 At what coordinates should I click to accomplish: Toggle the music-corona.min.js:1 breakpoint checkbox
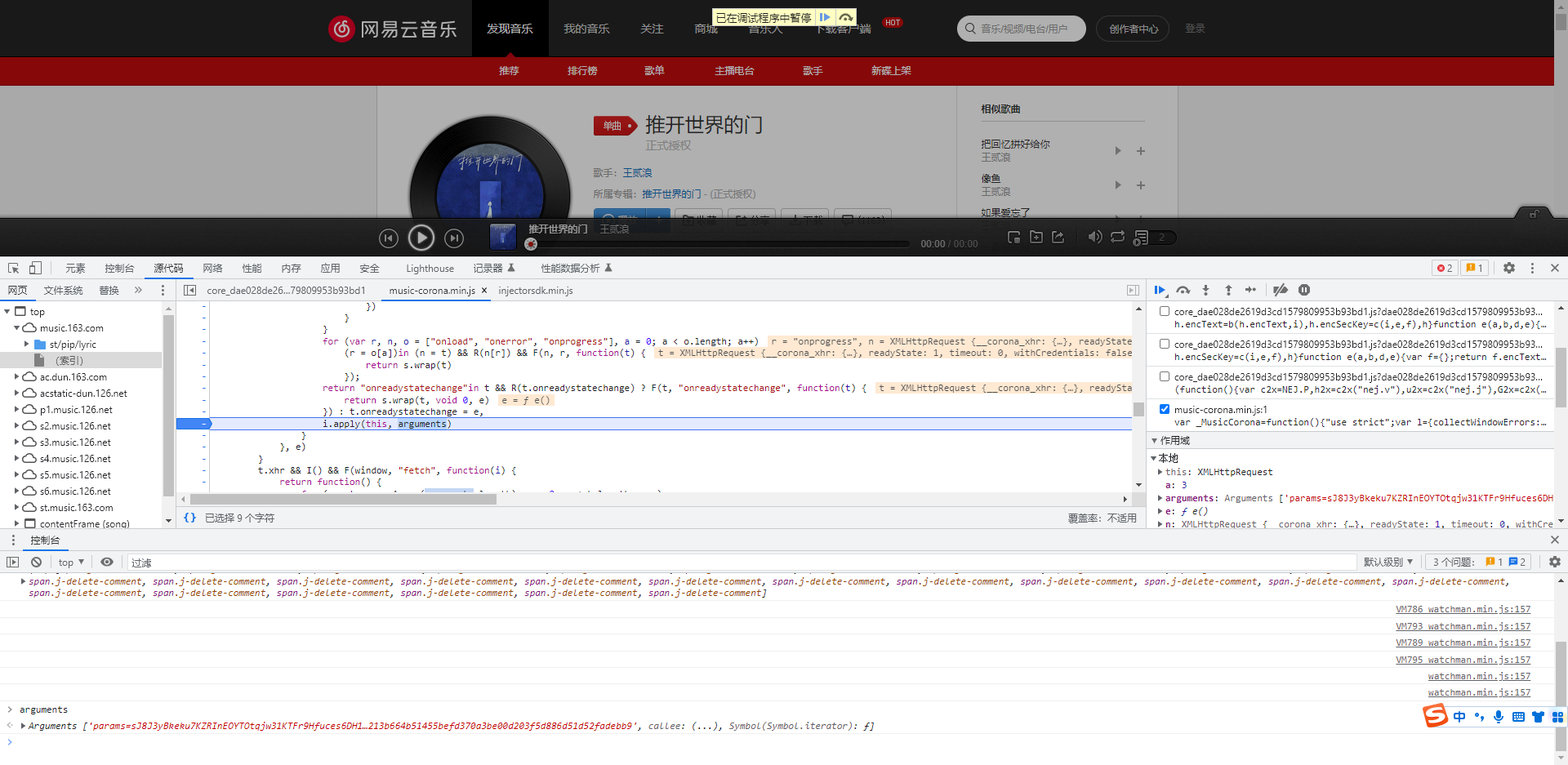tap(1165, 409)
